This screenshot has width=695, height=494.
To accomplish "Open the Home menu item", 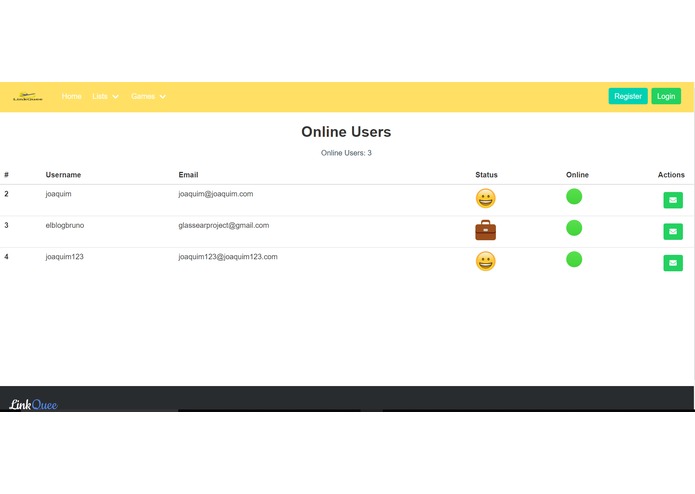I will pyautogui.click(x=71, y=96).
